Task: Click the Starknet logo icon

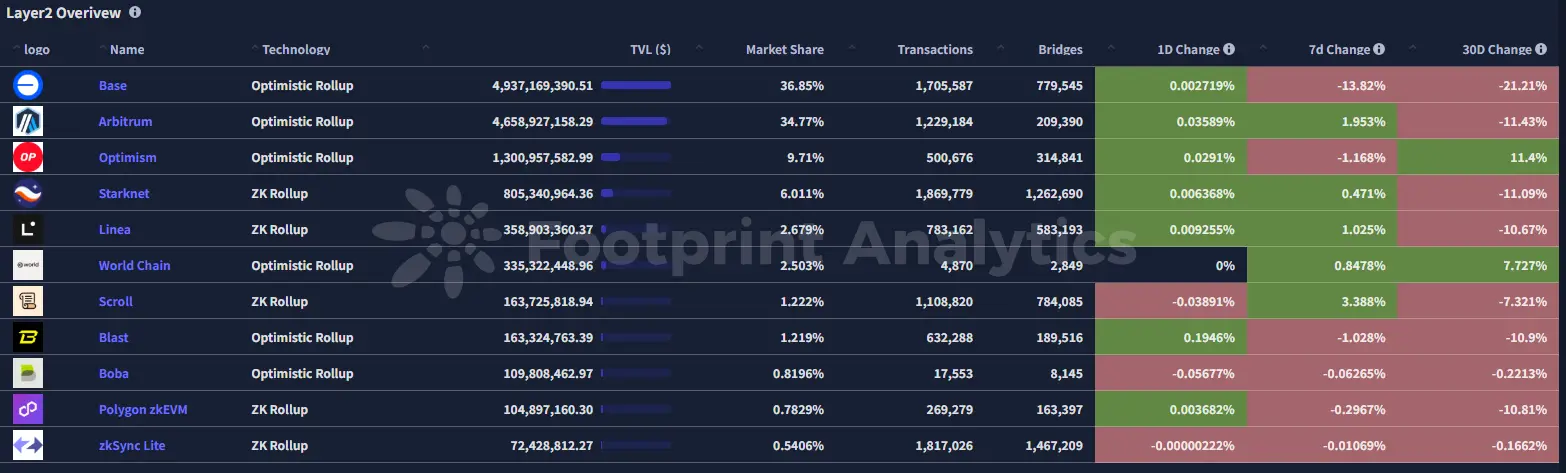Action: (x=28, y=194)
